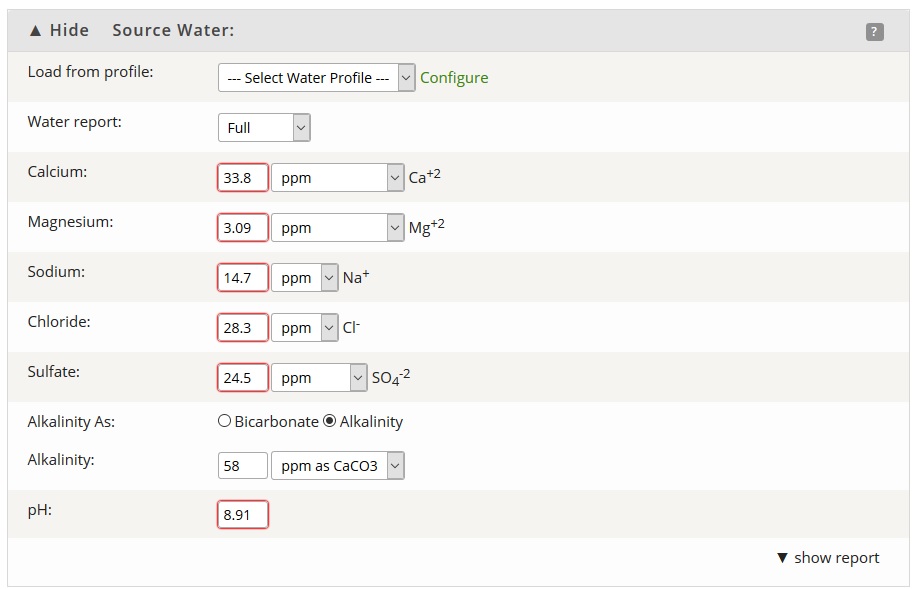Click the Sodium value input field
This screenshot has width=917, height=589.
(243, 278)
